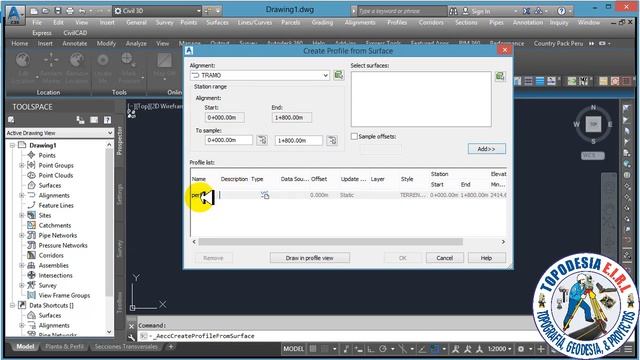Collapse the Data Shortcuts tree node
This screenshot has height=360, width=640.
point(12,305)
